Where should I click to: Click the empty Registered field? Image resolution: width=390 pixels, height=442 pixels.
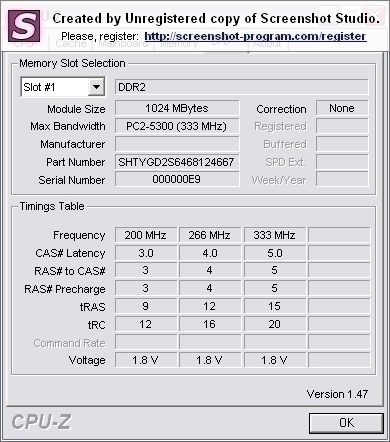pos(342,126)
